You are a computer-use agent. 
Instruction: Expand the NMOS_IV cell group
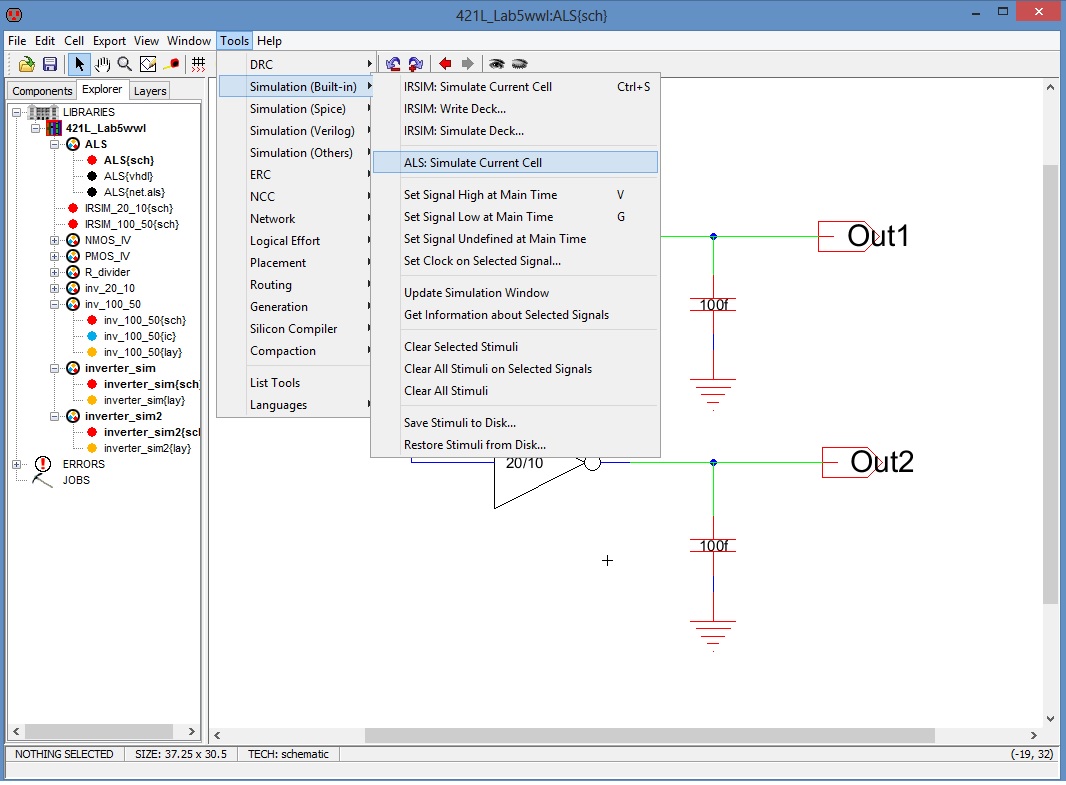pyautogui.click(x=55, y=240)
